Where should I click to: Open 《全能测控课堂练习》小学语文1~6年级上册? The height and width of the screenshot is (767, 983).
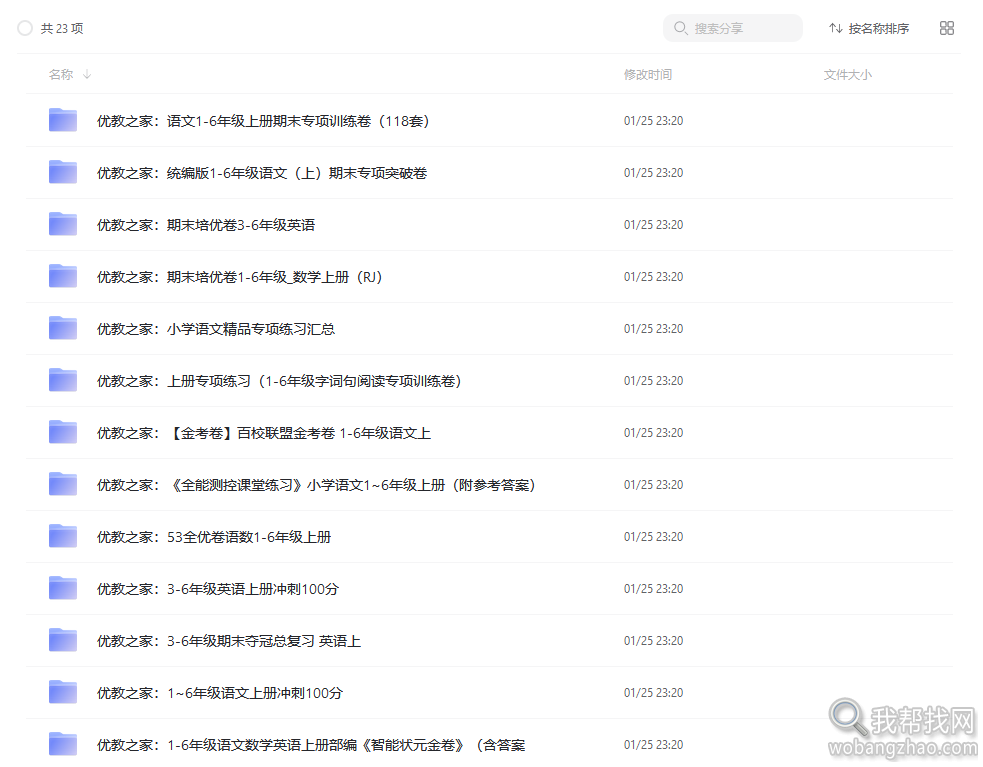[316, 485]
